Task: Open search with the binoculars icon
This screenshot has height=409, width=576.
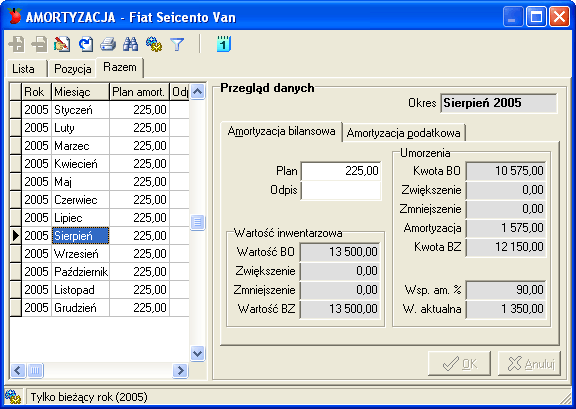Action: 131,44
